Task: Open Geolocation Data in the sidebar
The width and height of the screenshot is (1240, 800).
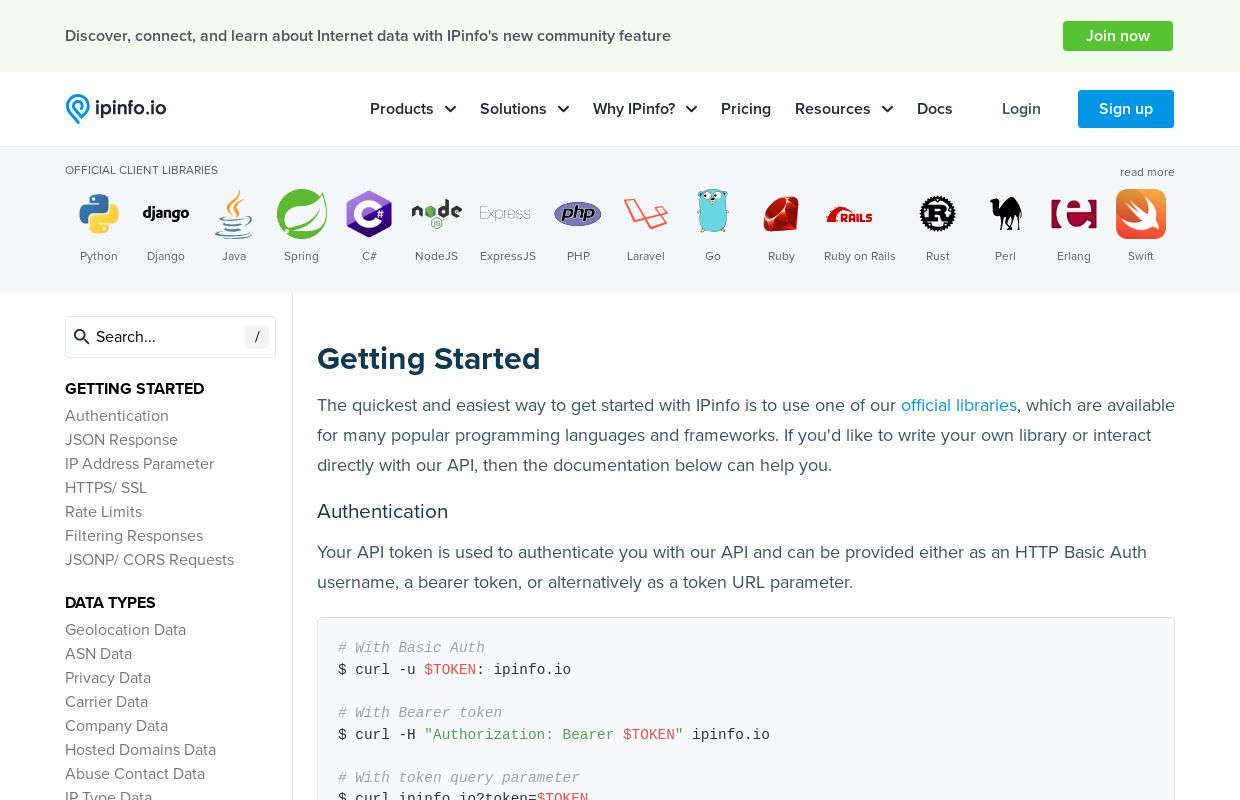Action: [125, 630]
